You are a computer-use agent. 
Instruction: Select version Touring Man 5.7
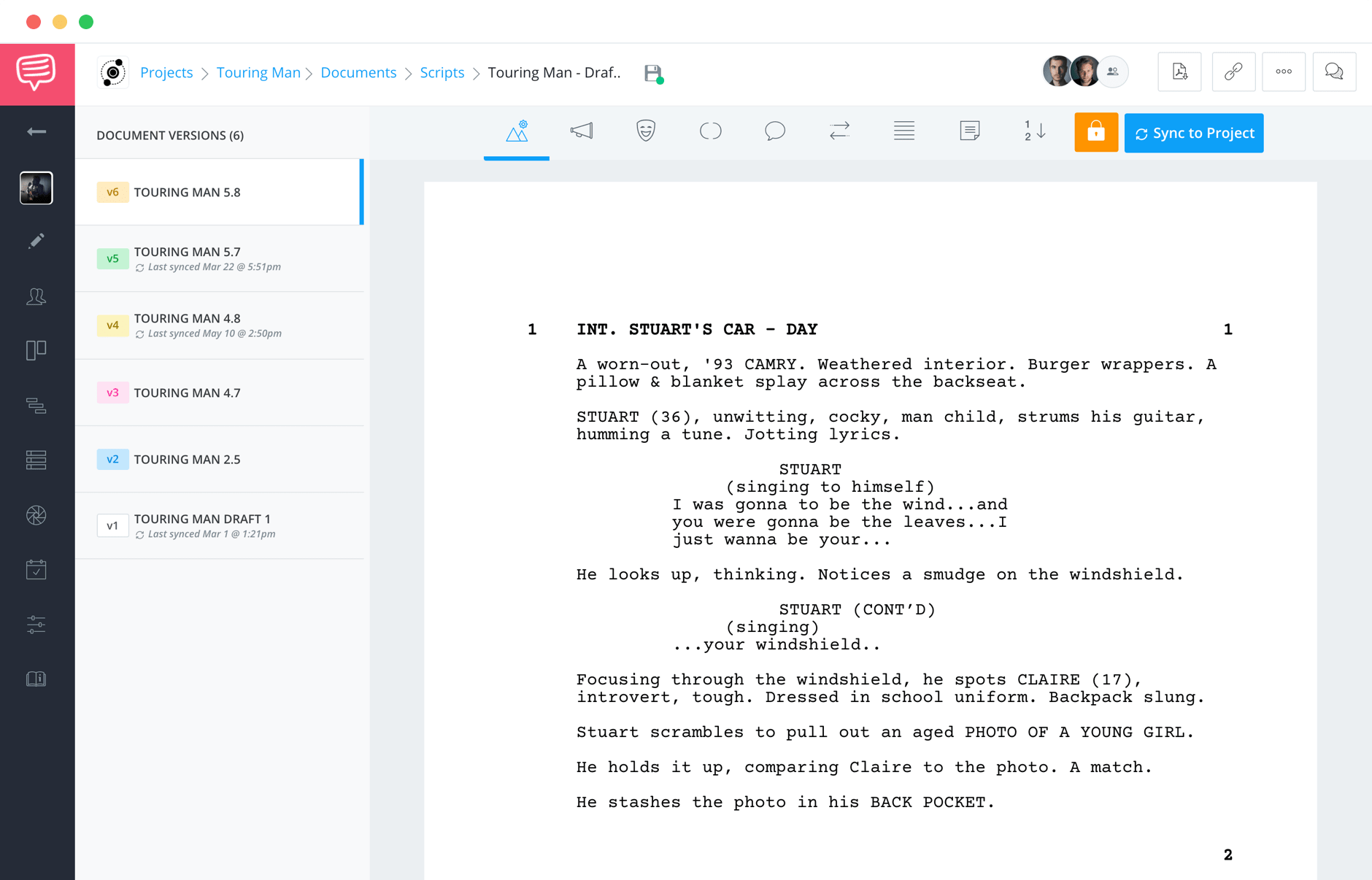pyautogui.click(x=219, y=258)
